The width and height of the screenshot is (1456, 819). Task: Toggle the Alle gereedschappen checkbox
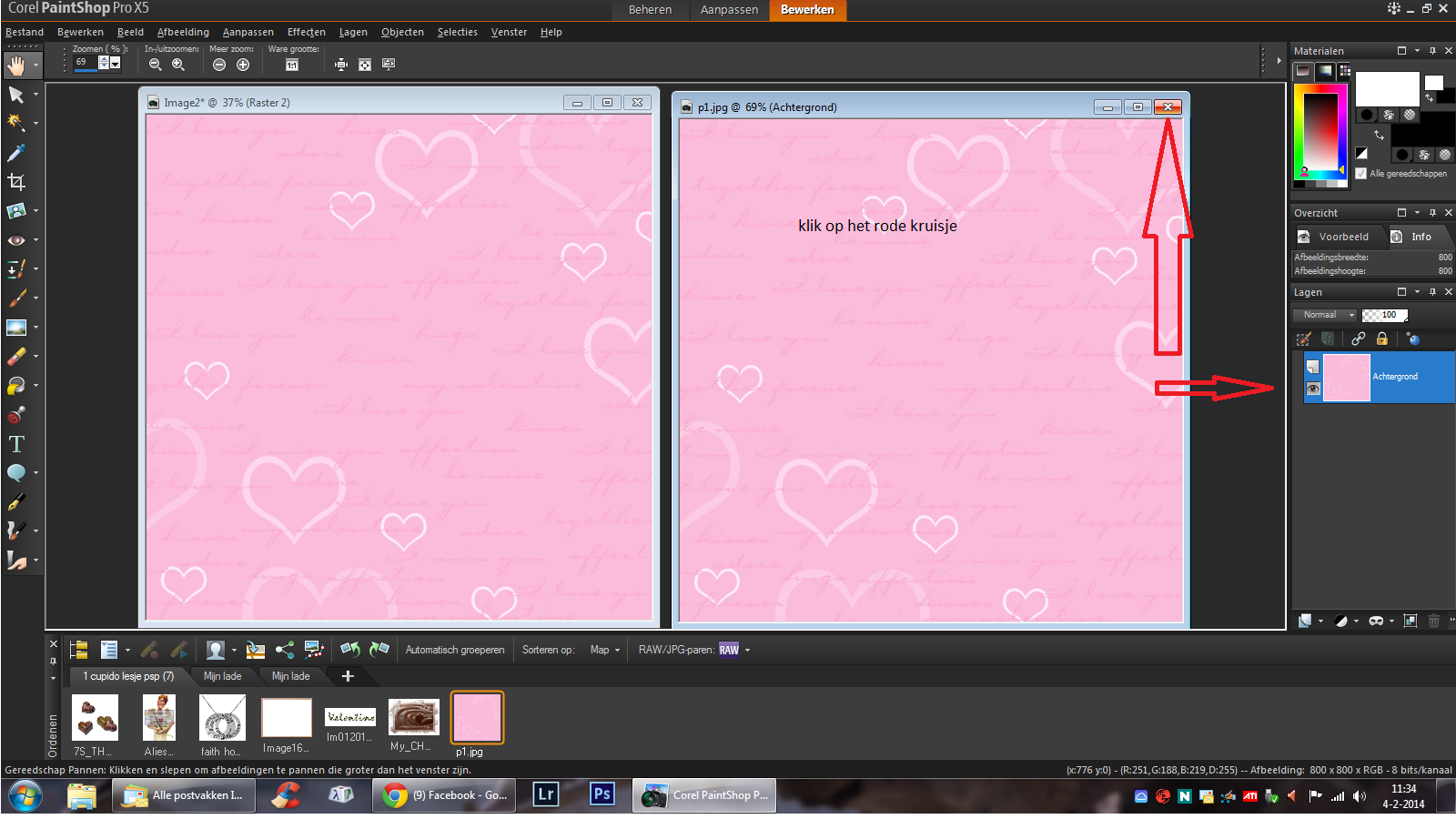[x=1361, y=174]
